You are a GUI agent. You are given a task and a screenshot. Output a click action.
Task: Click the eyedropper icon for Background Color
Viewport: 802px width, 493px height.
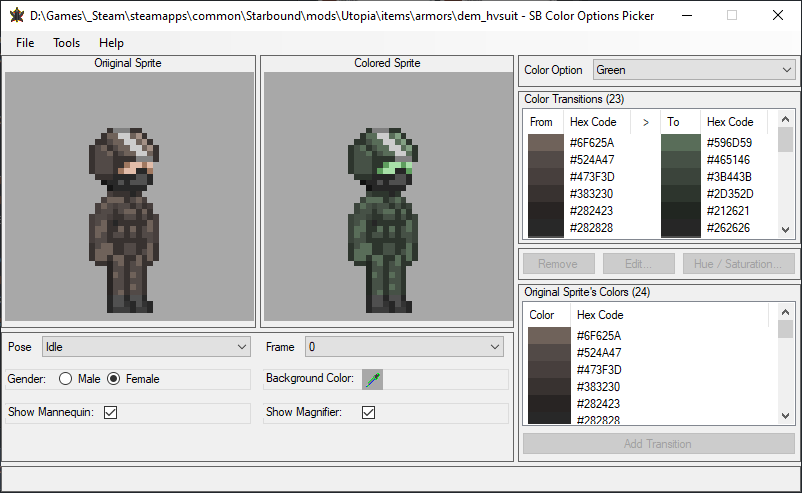tap(372, 379)
